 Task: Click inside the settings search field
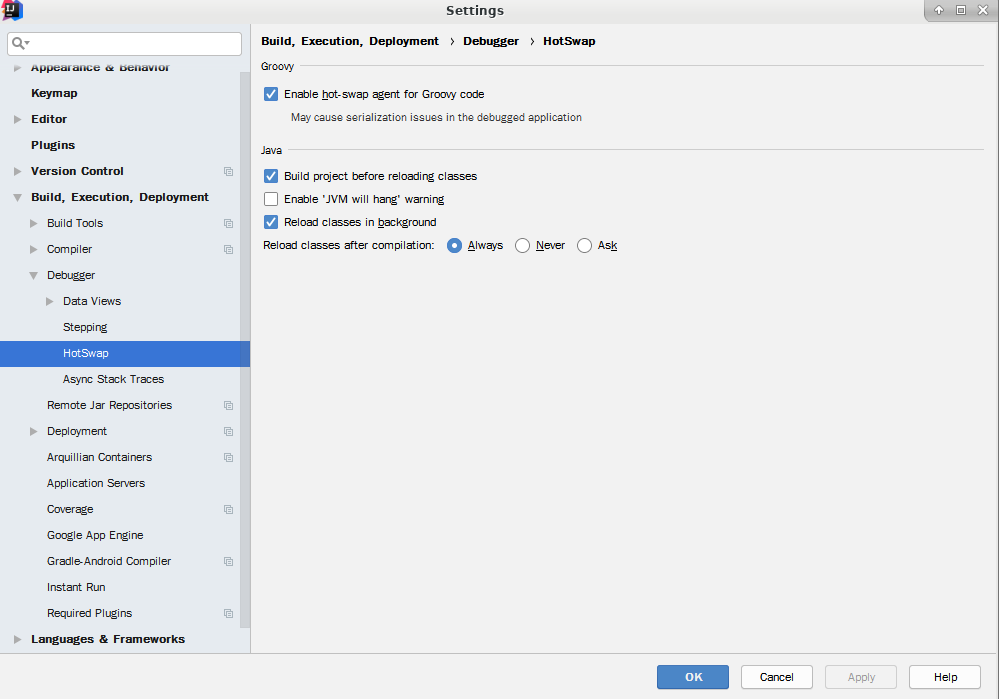coord(125,43)
